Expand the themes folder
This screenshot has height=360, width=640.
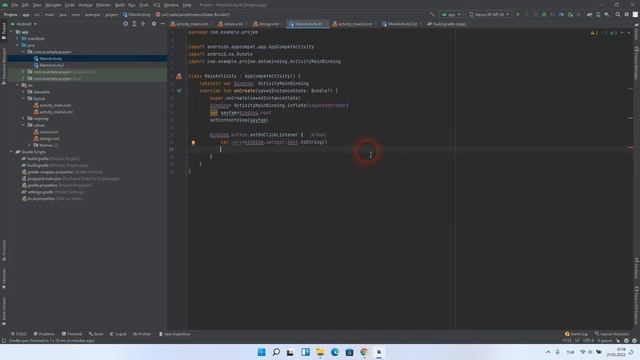29,145
